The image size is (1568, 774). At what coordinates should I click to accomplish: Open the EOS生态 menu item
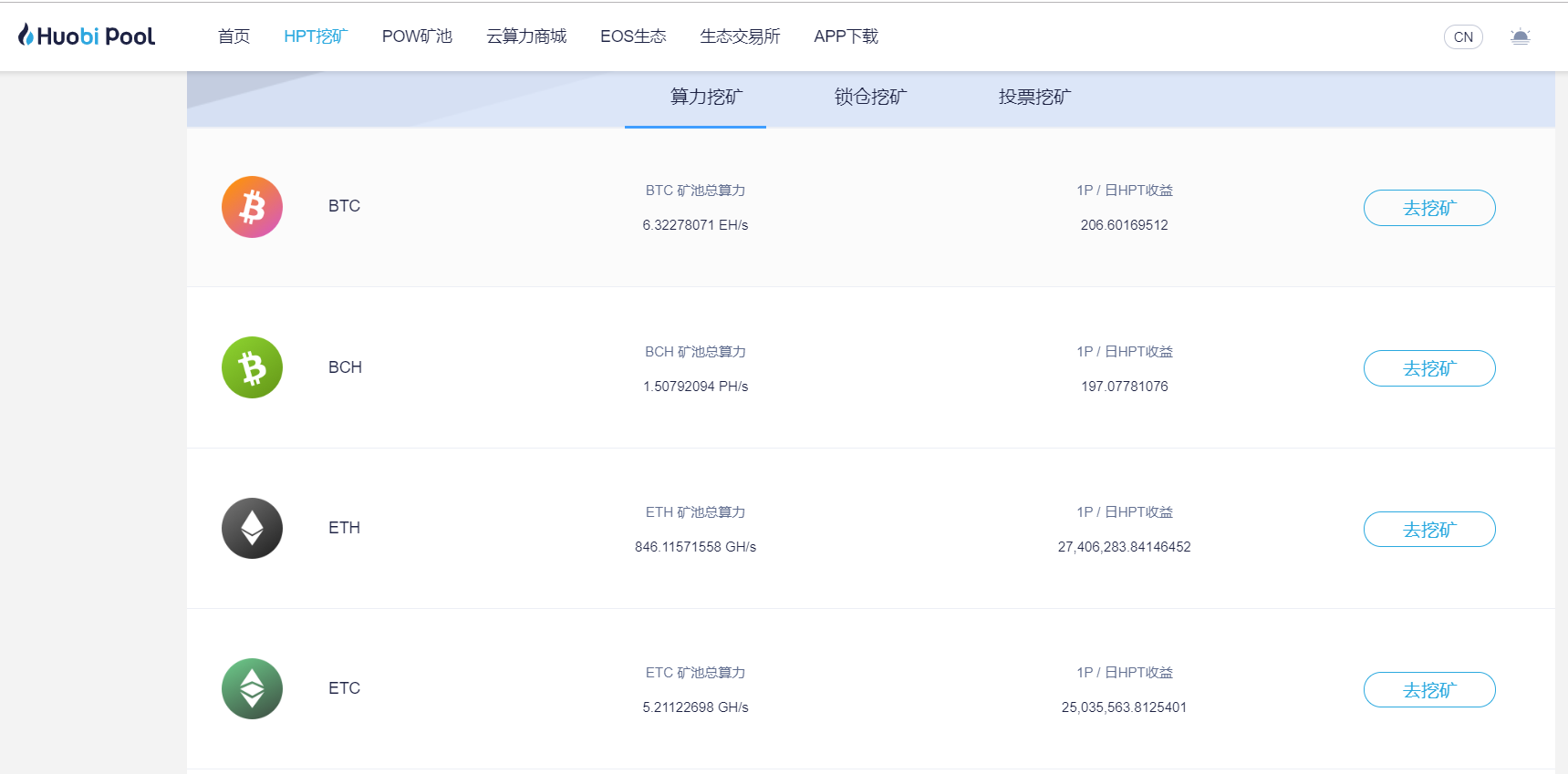pos(633,36)
